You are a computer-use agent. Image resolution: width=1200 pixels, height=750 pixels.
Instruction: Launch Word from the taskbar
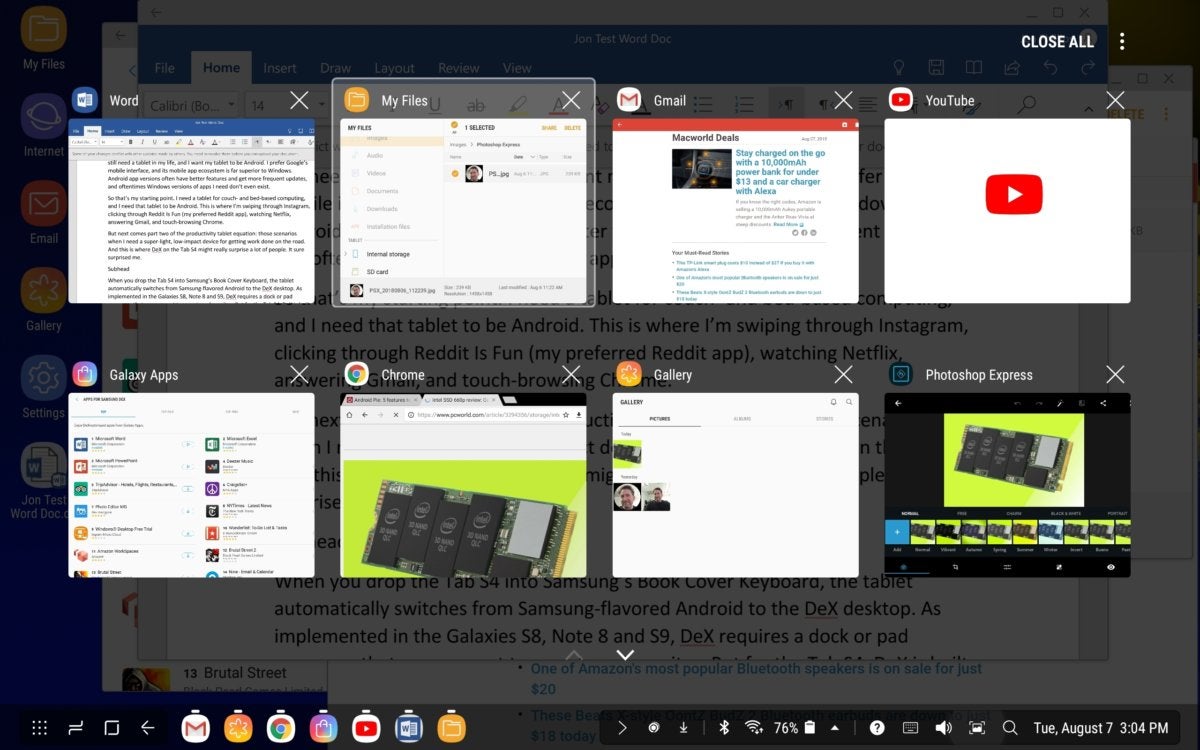pos(408,728)
